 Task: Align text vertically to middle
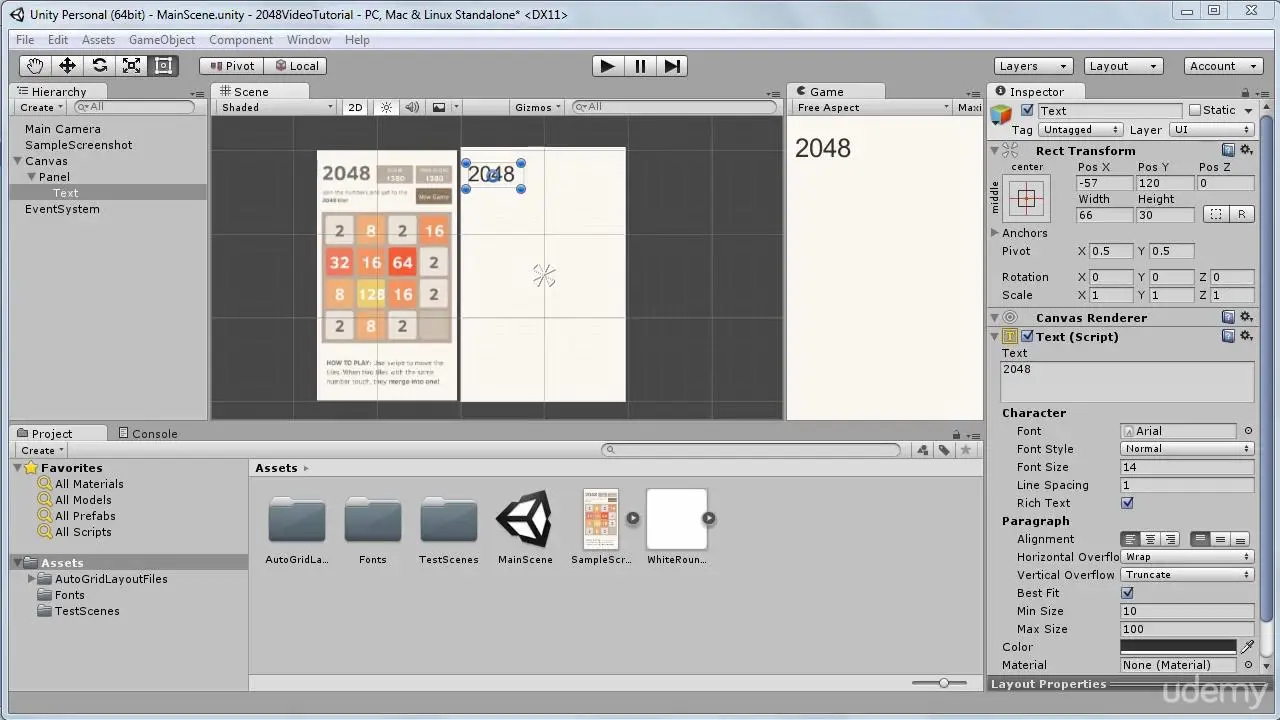click(x=1221, y=539)
